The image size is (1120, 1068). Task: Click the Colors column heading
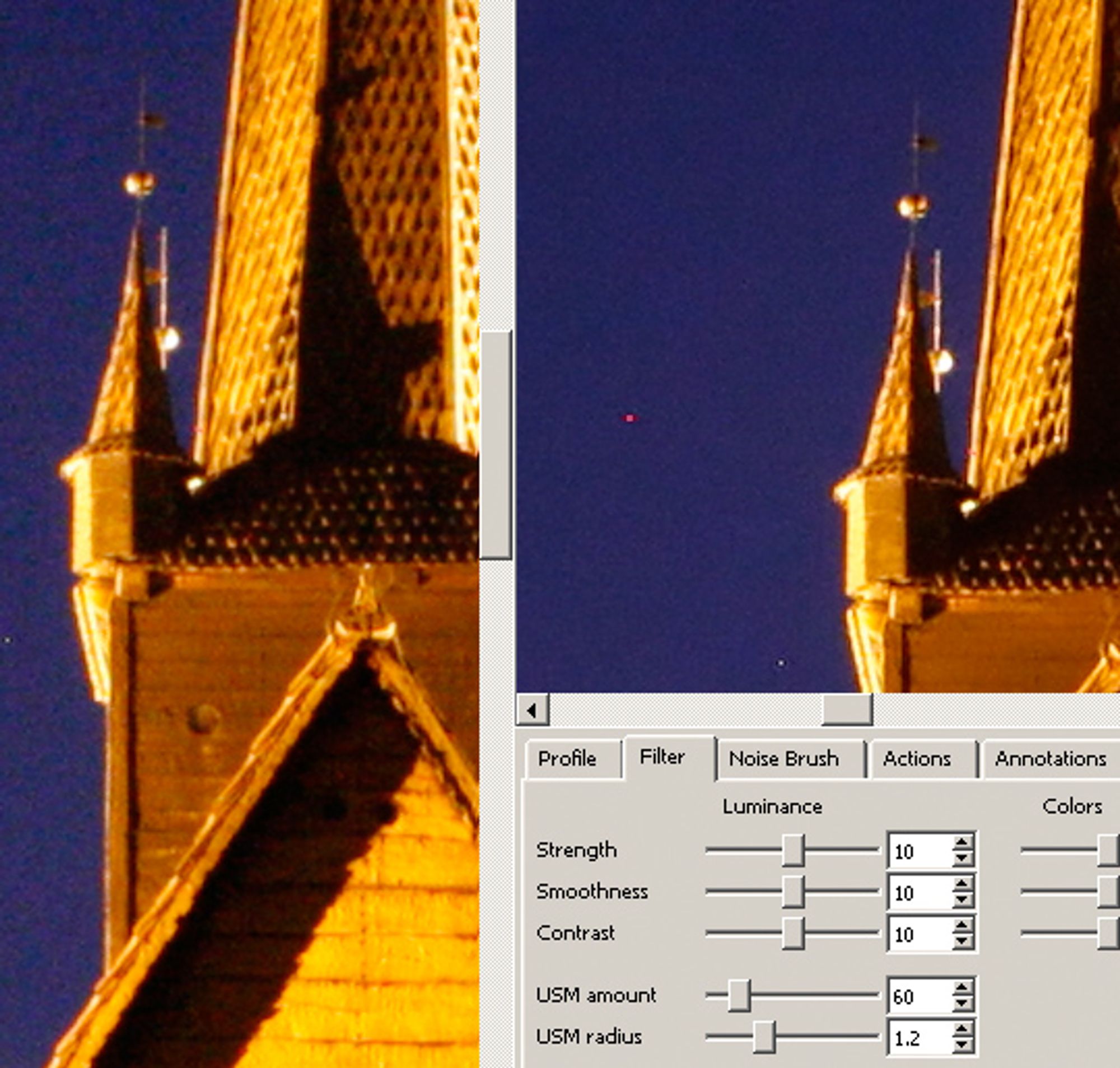pos(1072,806)
